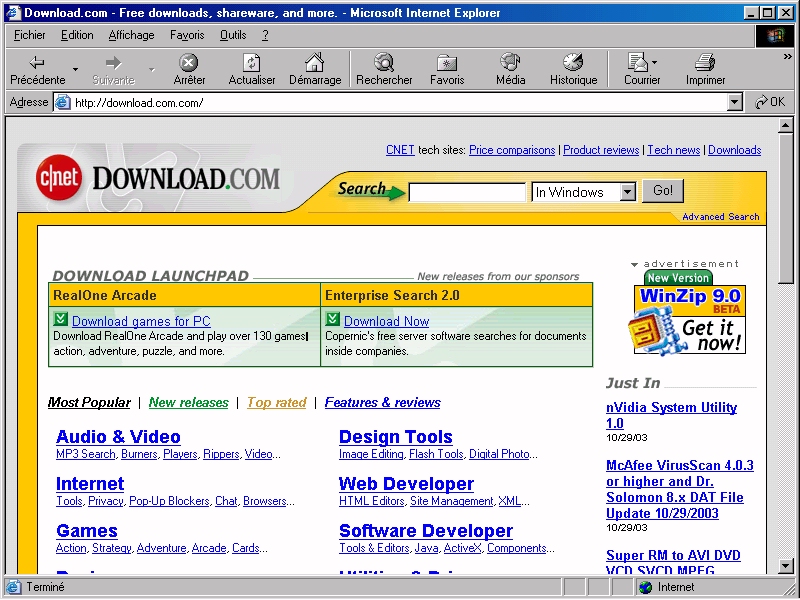The width and height of the screenshot is (800, 600).
Task: Click the vertical scrollbar up arrow
Action: click(785, 125)
